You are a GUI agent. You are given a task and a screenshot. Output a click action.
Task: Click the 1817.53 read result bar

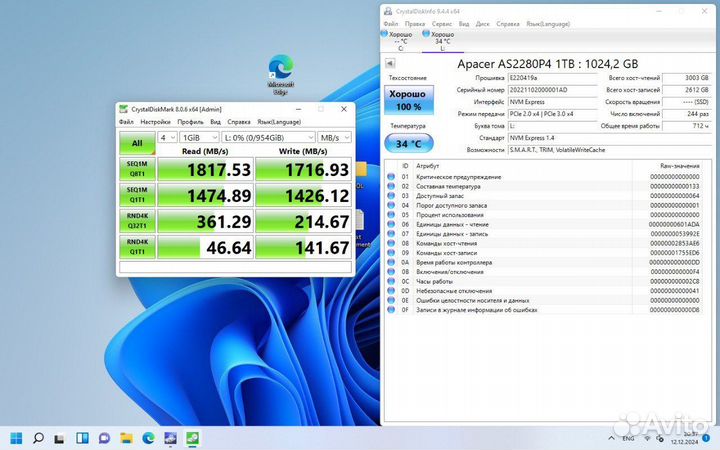[205, 169]
